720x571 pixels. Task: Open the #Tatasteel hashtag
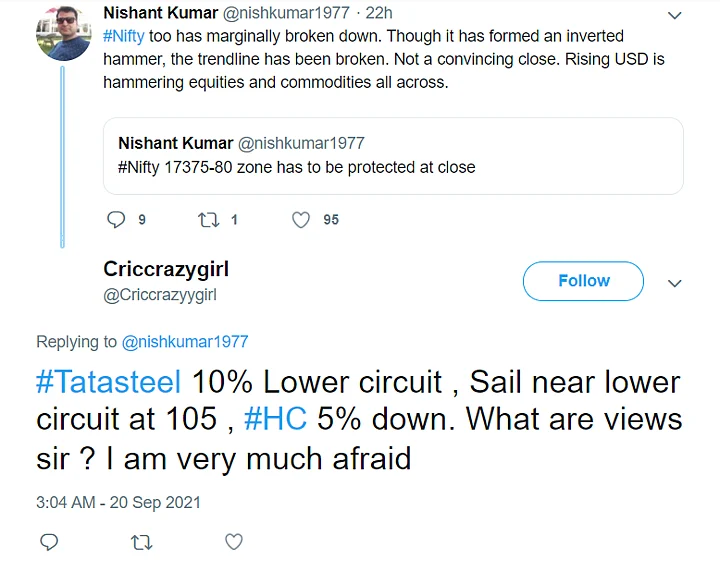pos(108,382)
